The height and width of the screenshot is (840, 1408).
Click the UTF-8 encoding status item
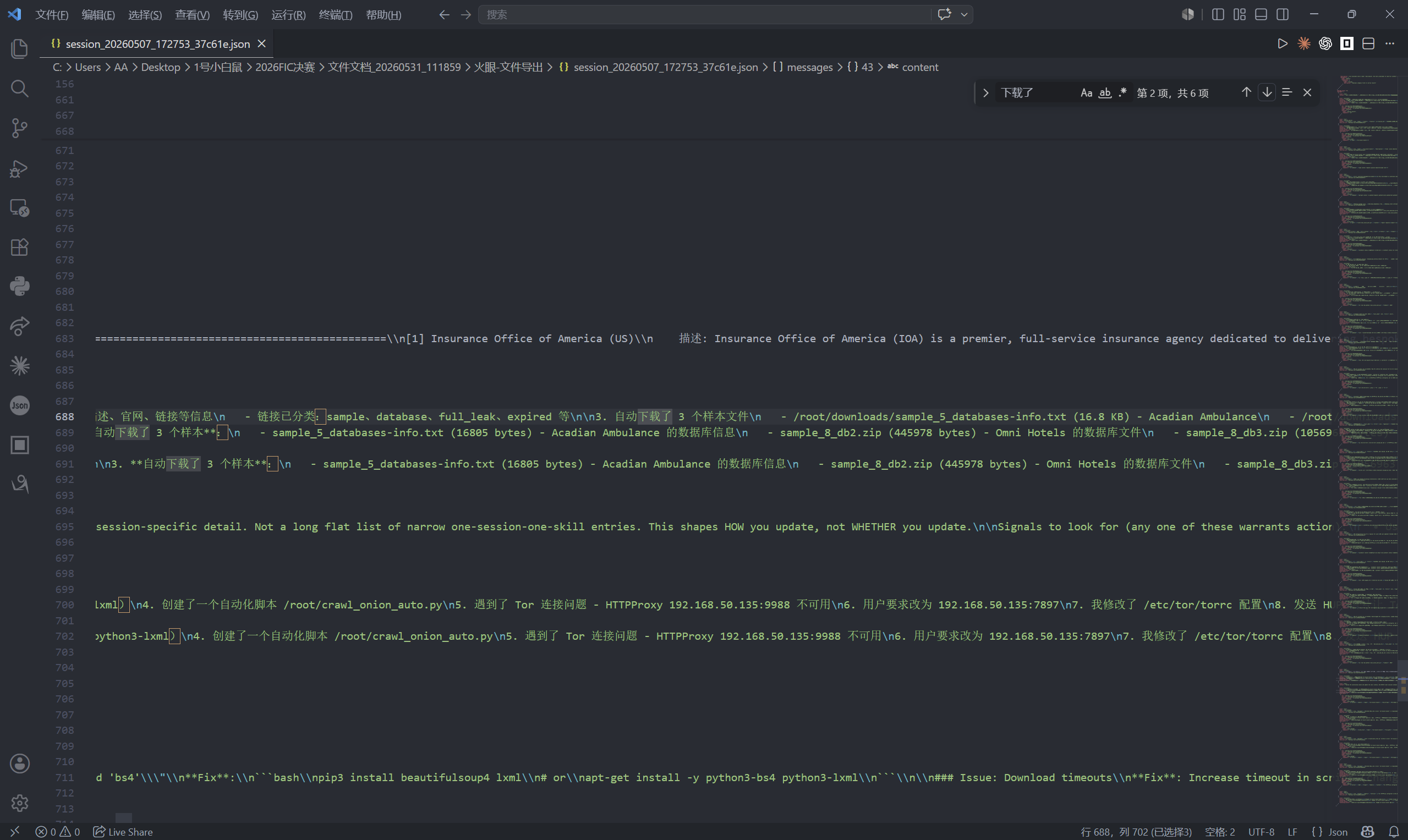click(x=1261, y=832)
